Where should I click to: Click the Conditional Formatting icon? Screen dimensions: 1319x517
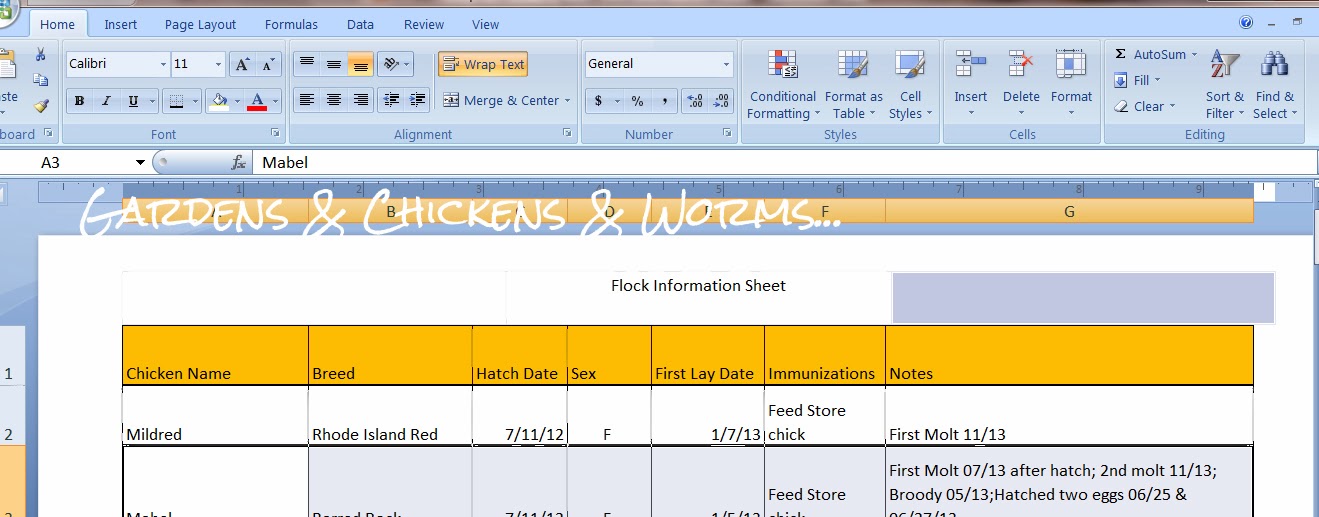click(782, 66)
